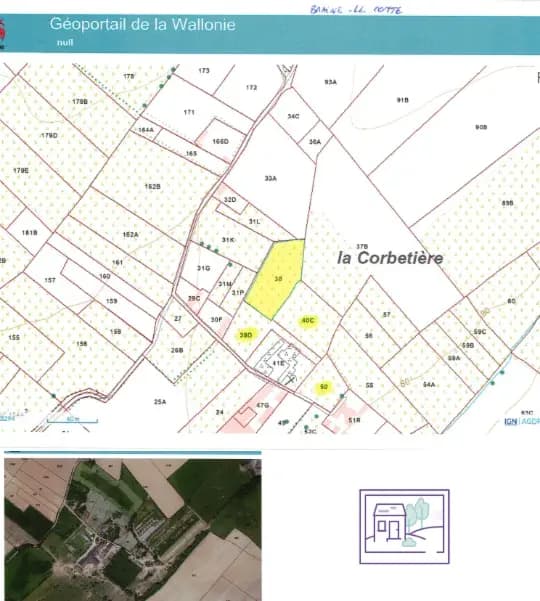The width and height of the screenshot is (540, 601).
Task: Click the 'Géoportail de la Wallonie' title
Action: 143,25
